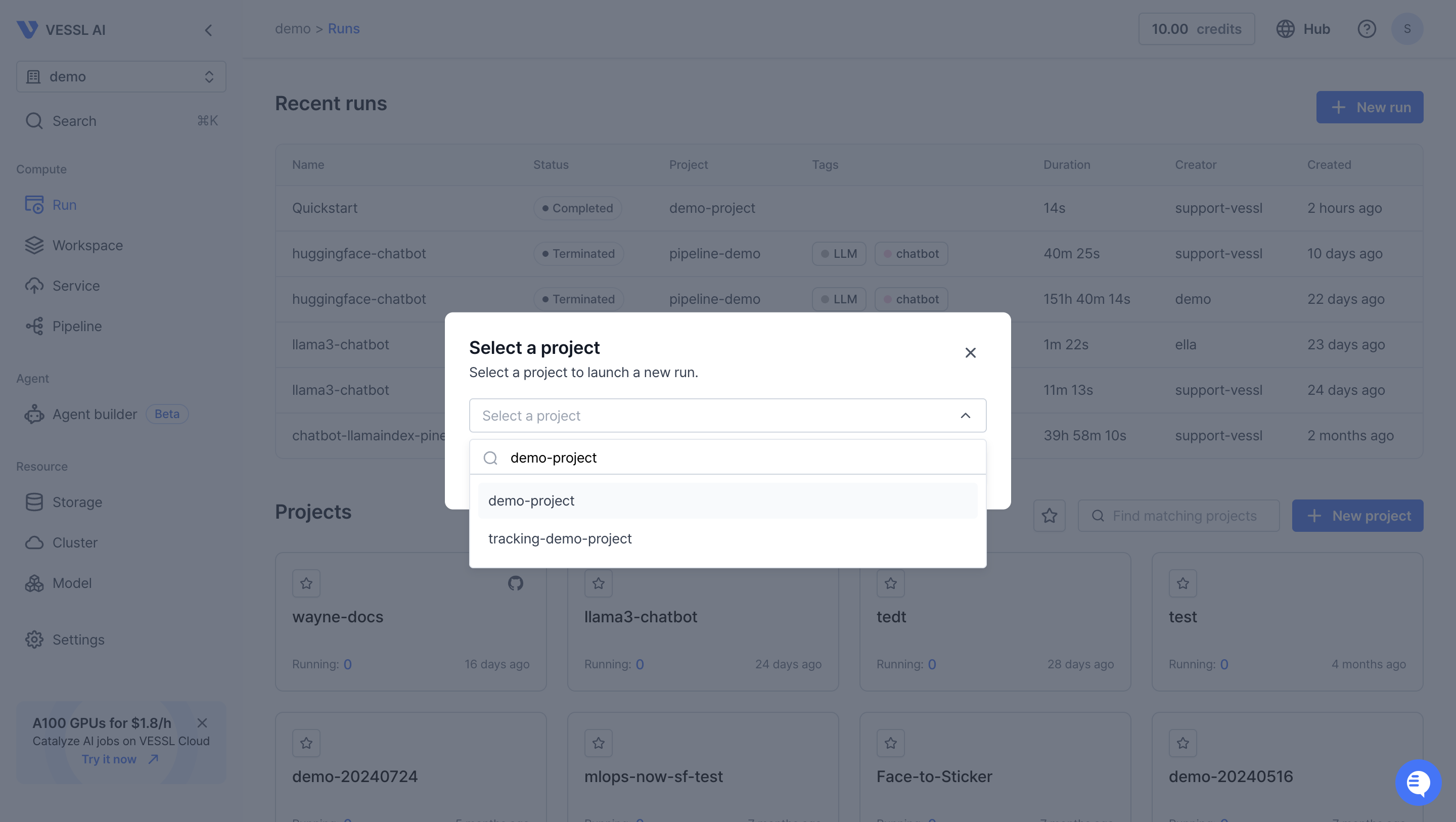Screen dimensions: 1456x822
Task: Open the wayne-docs project card
Action: [x=411, y=622]
